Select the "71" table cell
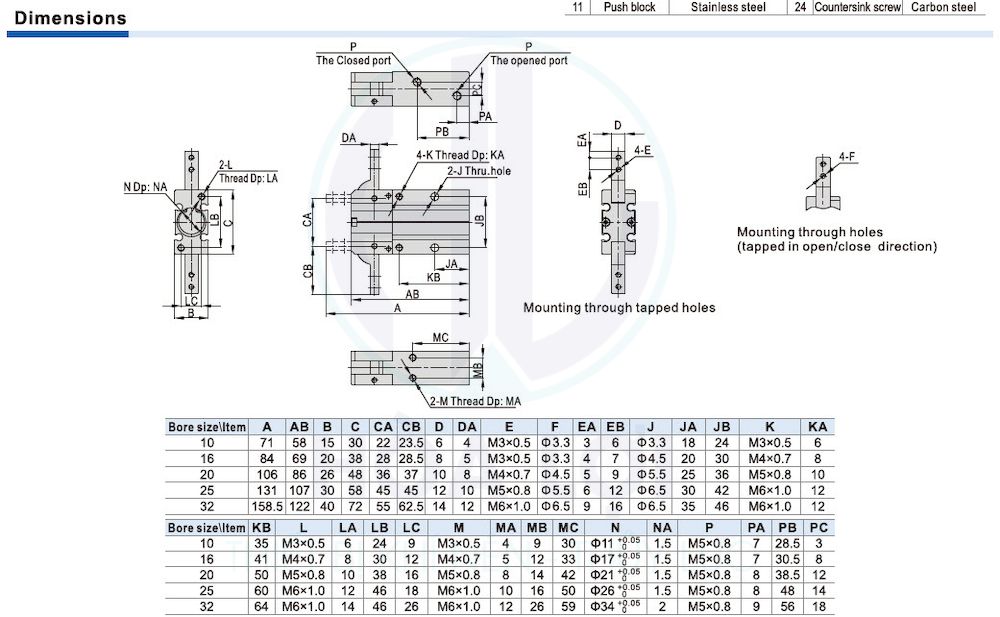 [267, 443]
